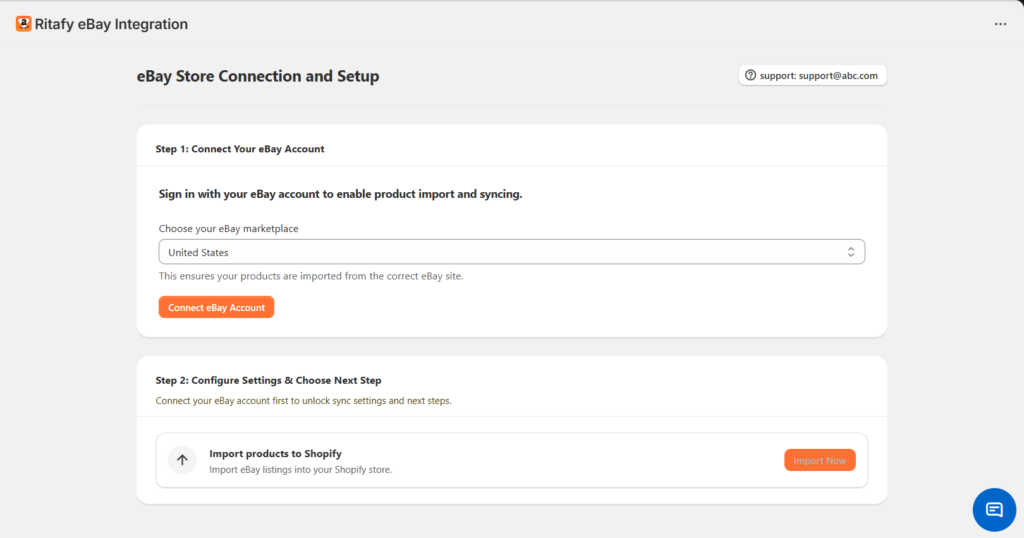Image resolution: width=1024 pixels, height=538 pixels.
Task: Open the blue chat support bubble
Action: 994,509
